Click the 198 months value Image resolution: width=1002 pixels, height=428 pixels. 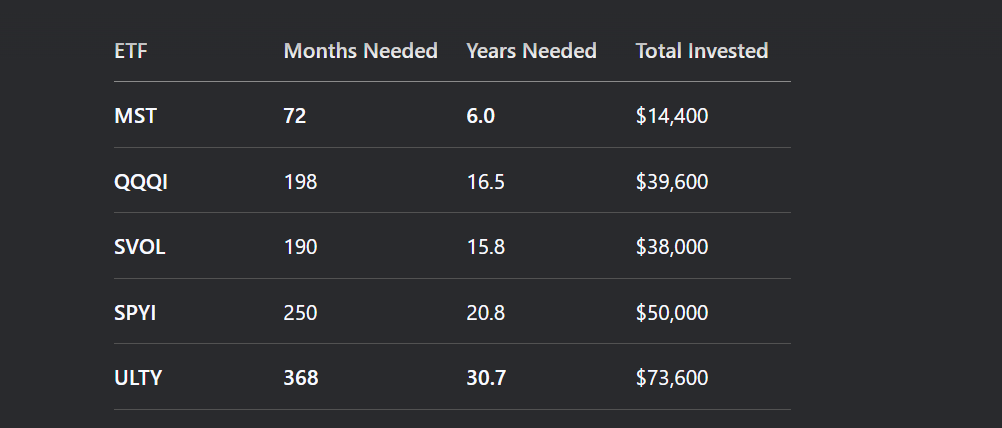tap(300, 182)
